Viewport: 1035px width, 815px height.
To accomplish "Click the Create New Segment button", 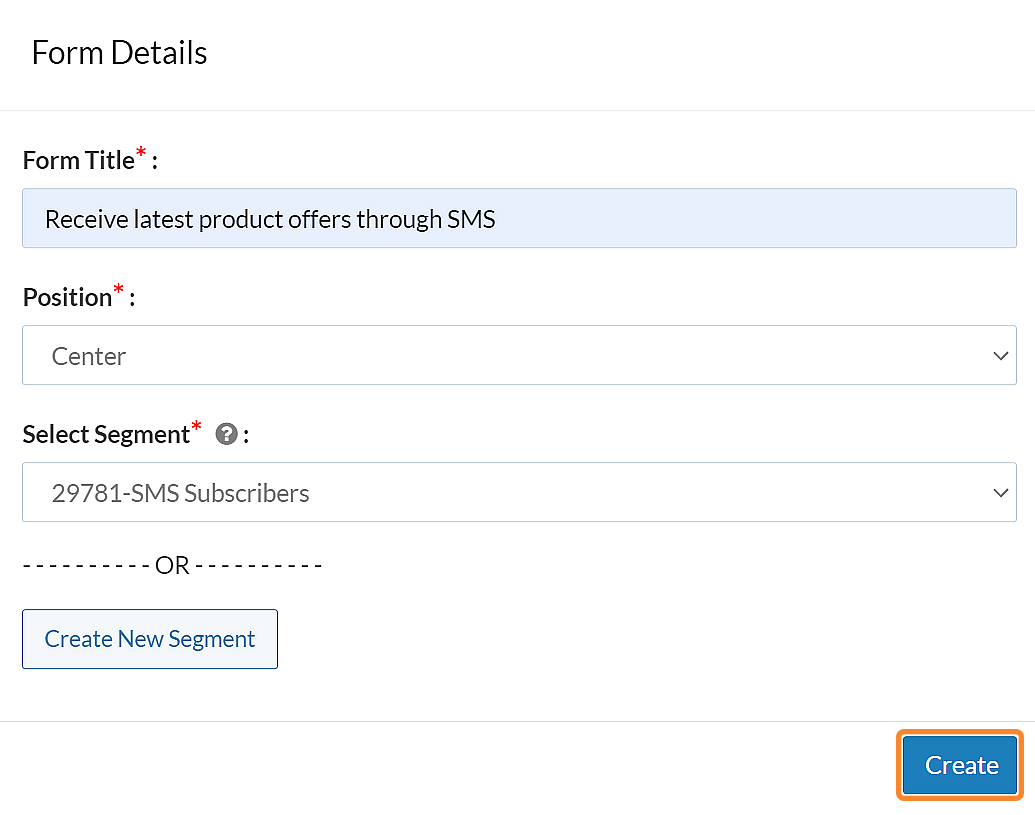I will (x=150, y=639).
